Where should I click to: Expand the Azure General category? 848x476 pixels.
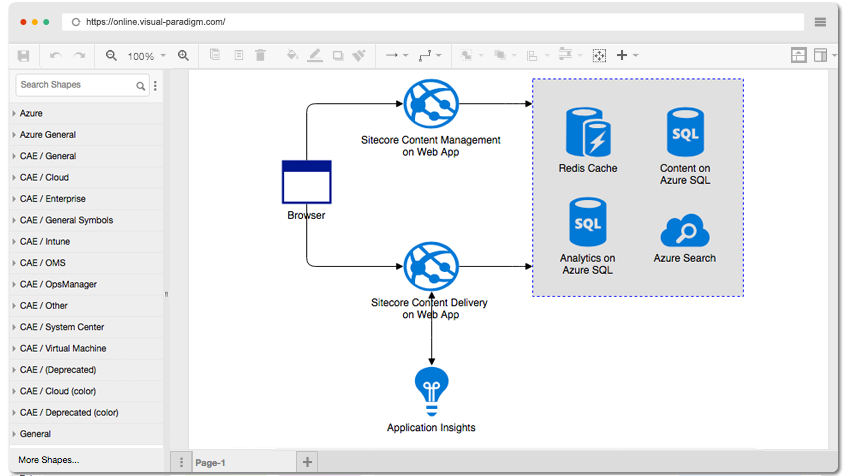pos(87,135)
